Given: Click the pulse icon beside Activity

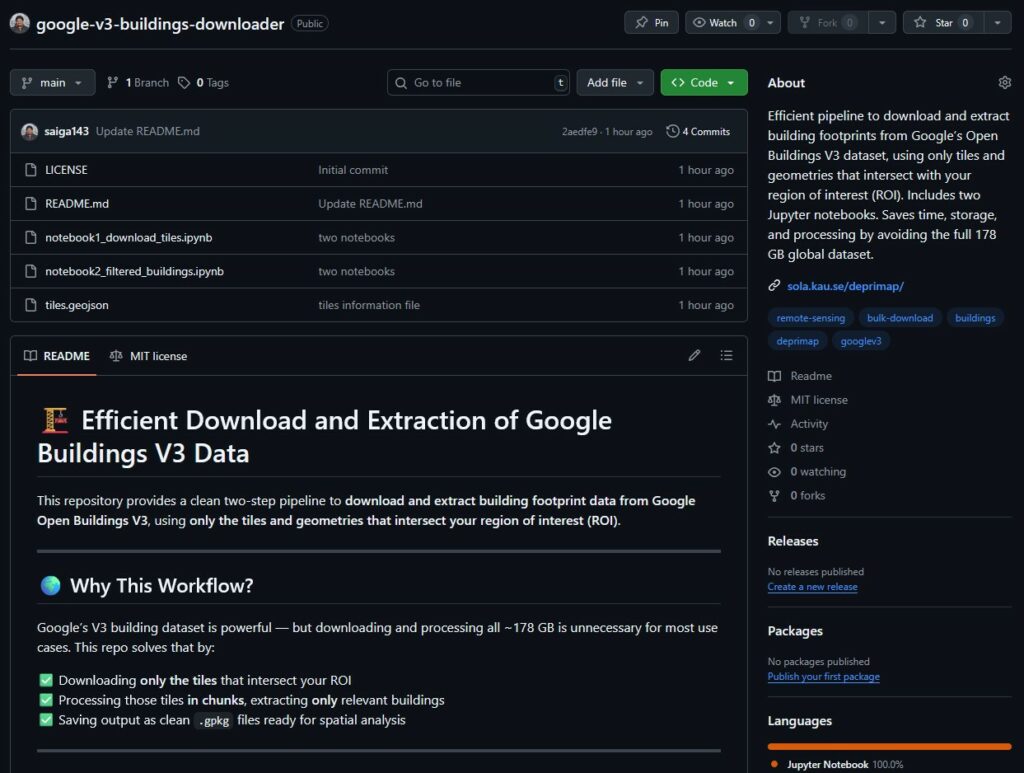Looking at the screenshot, I should 774,424.
